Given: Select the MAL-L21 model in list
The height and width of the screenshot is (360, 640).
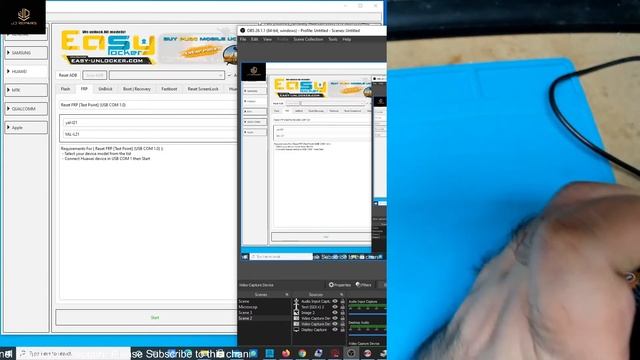Looking at the screenshot, I should 150,134.
